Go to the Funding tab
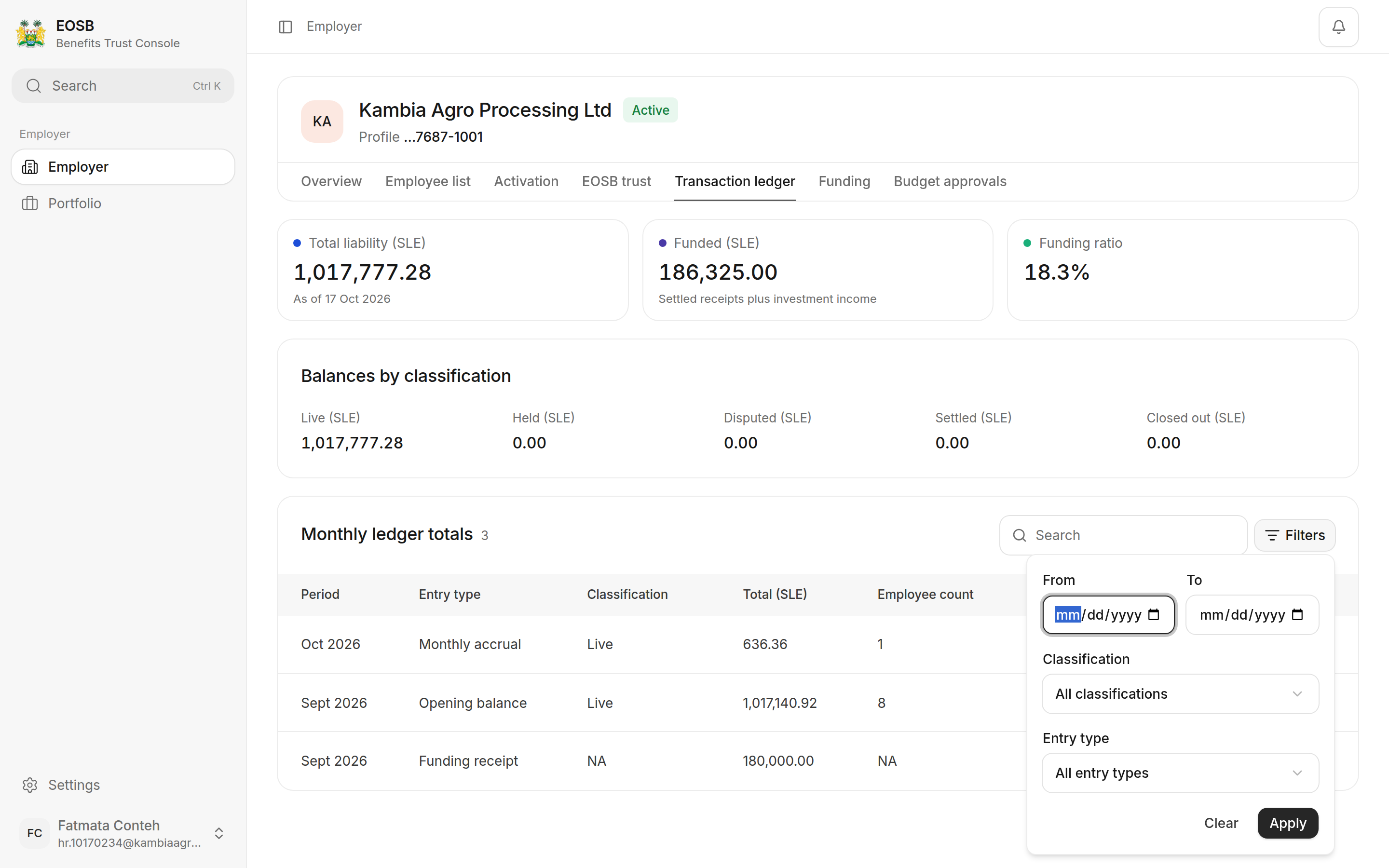The image size is (1389, 868). click(844, 181)
